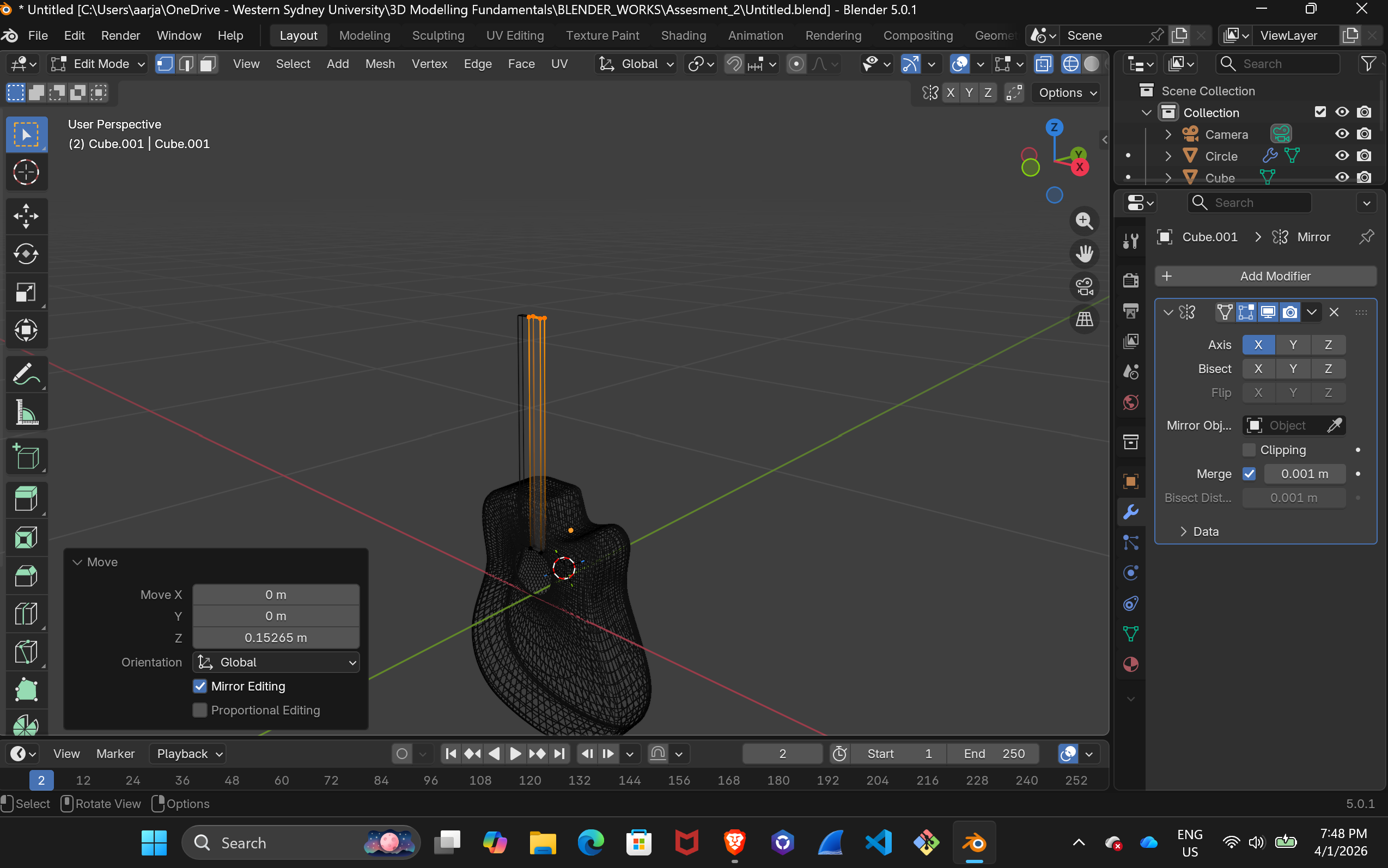1388x868 pixels.
Task: Toggle the mirror Axis X button
Action: coord(1258,345)
